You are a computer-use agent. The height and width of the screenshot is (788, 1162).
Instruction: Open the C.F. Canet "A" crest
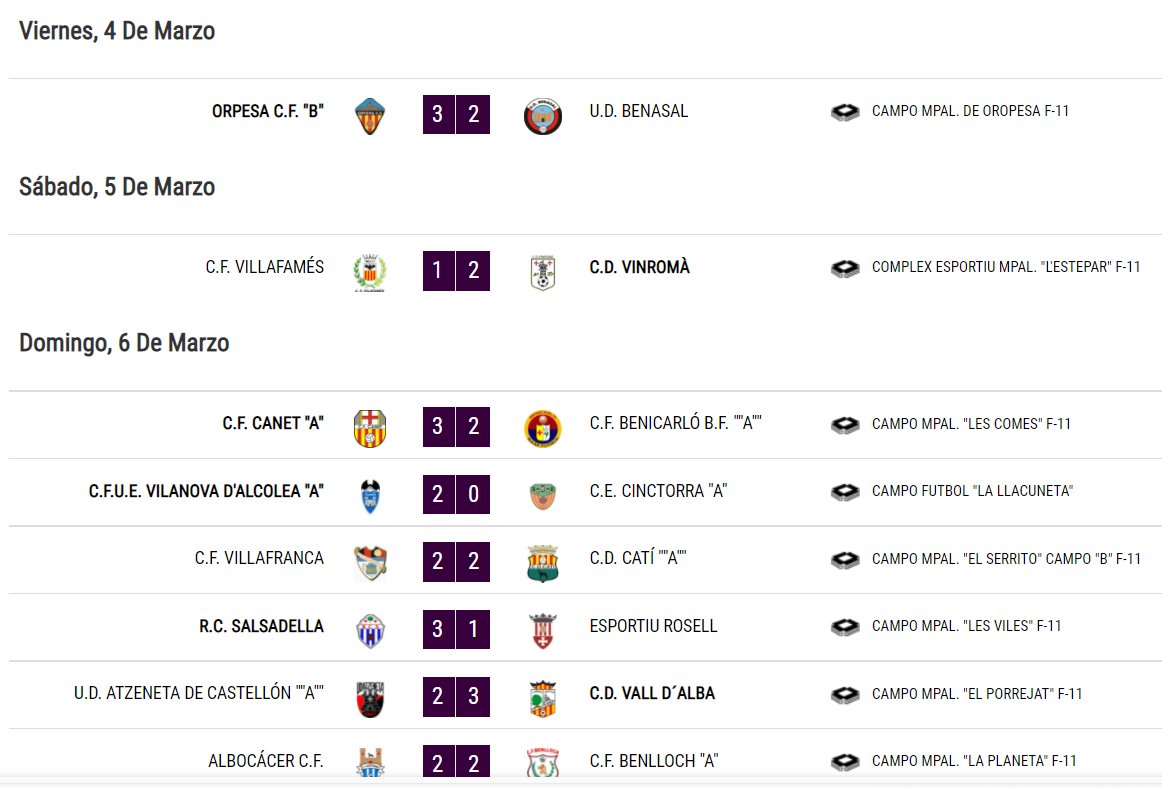pyautogui.click(x=370, y=428)
